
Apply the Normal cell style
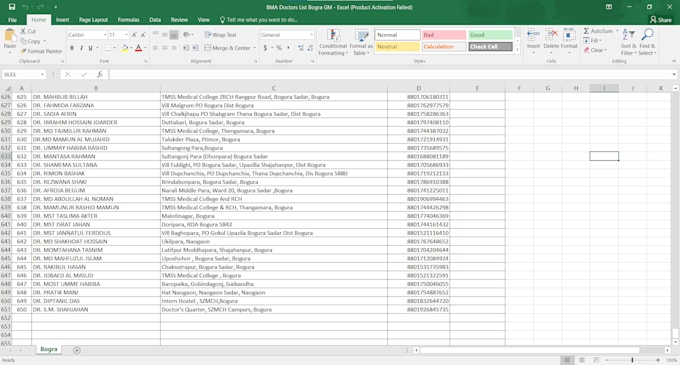[x=398, y=35]
